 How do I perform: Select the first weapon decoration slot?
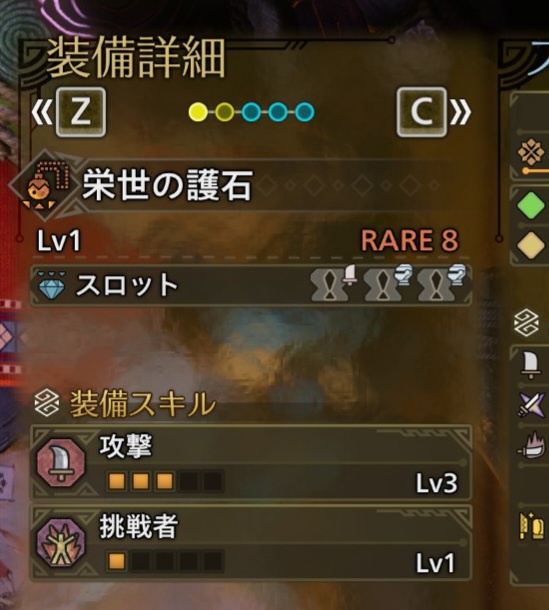[x=334, y=284]
